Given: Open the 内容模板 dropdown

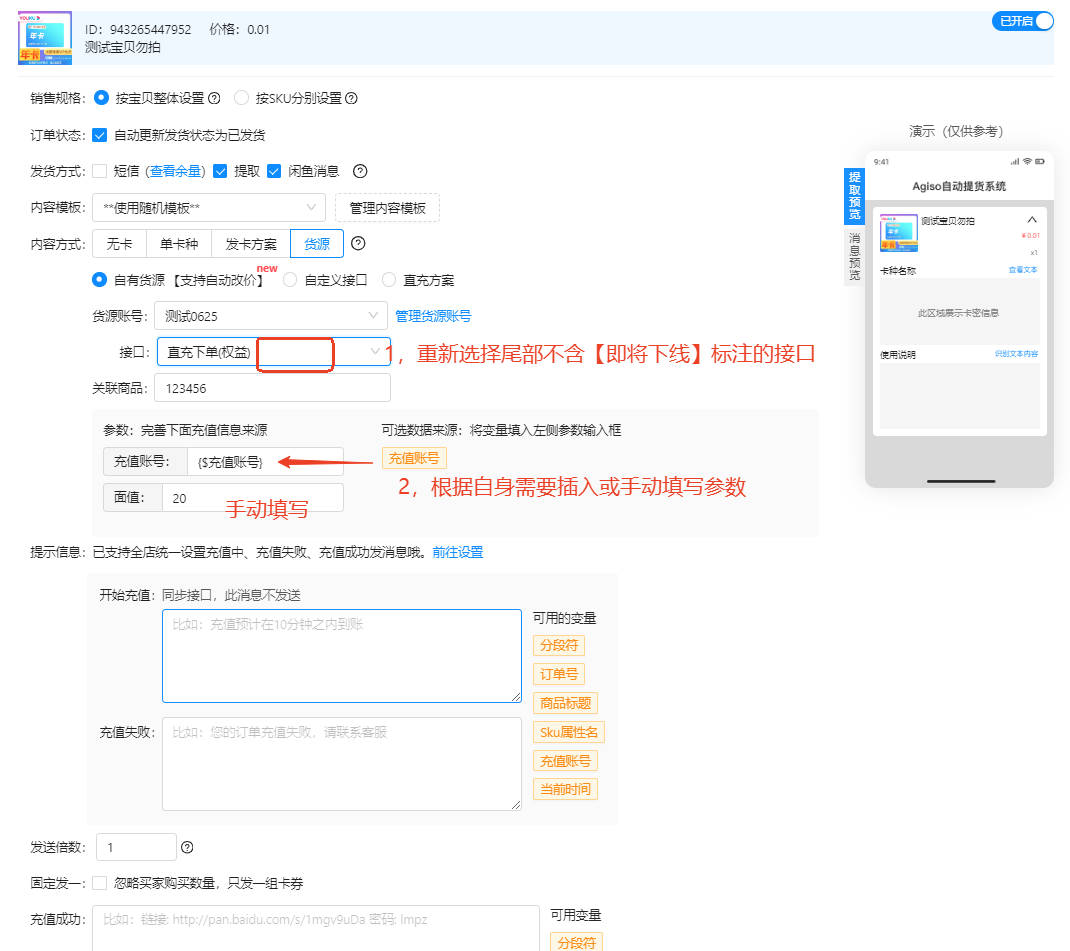Looking at the screenshot, I should tap(209, 207).
